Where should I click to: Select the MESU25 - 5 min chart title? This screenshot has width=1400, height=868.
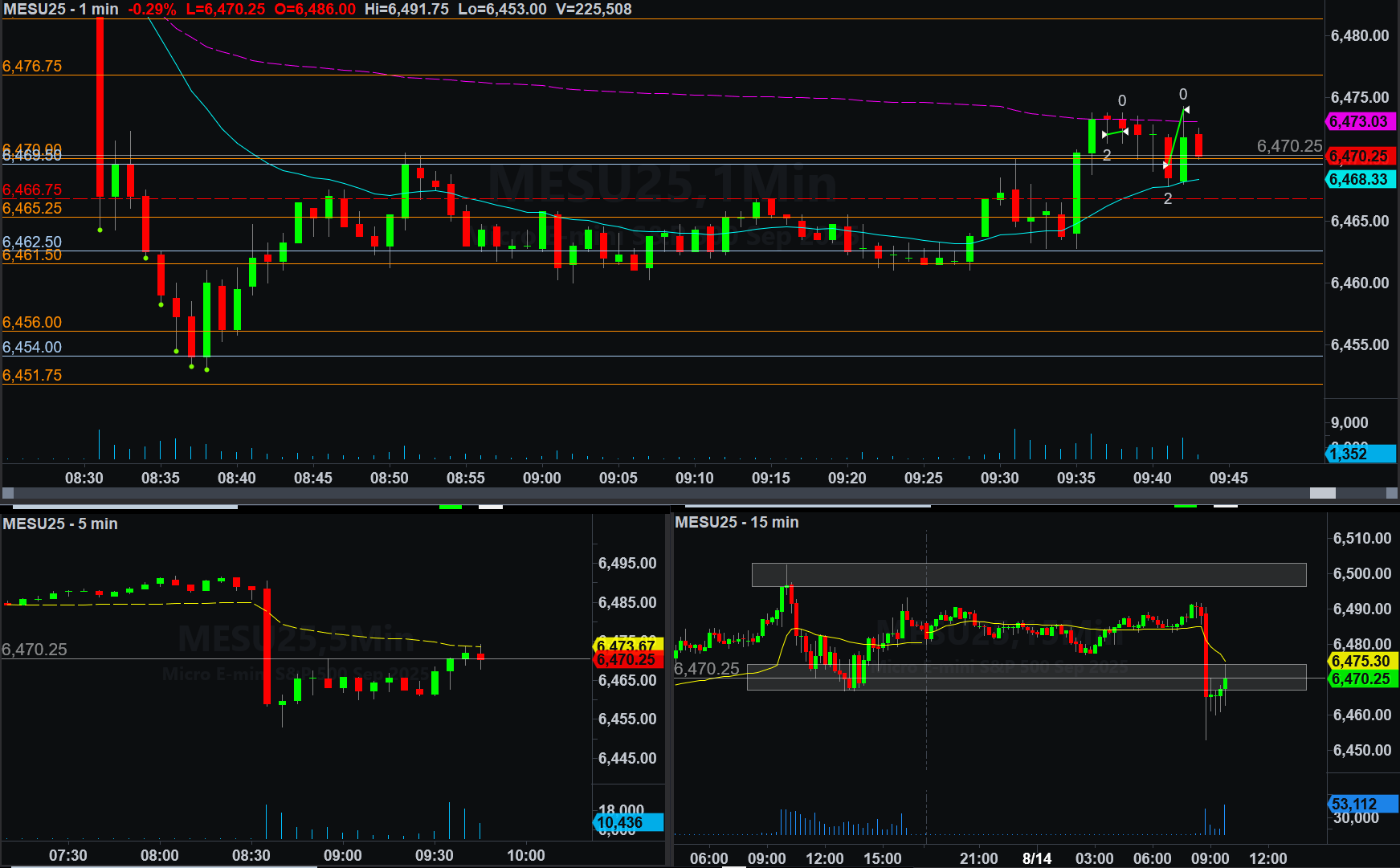point(60,524)
